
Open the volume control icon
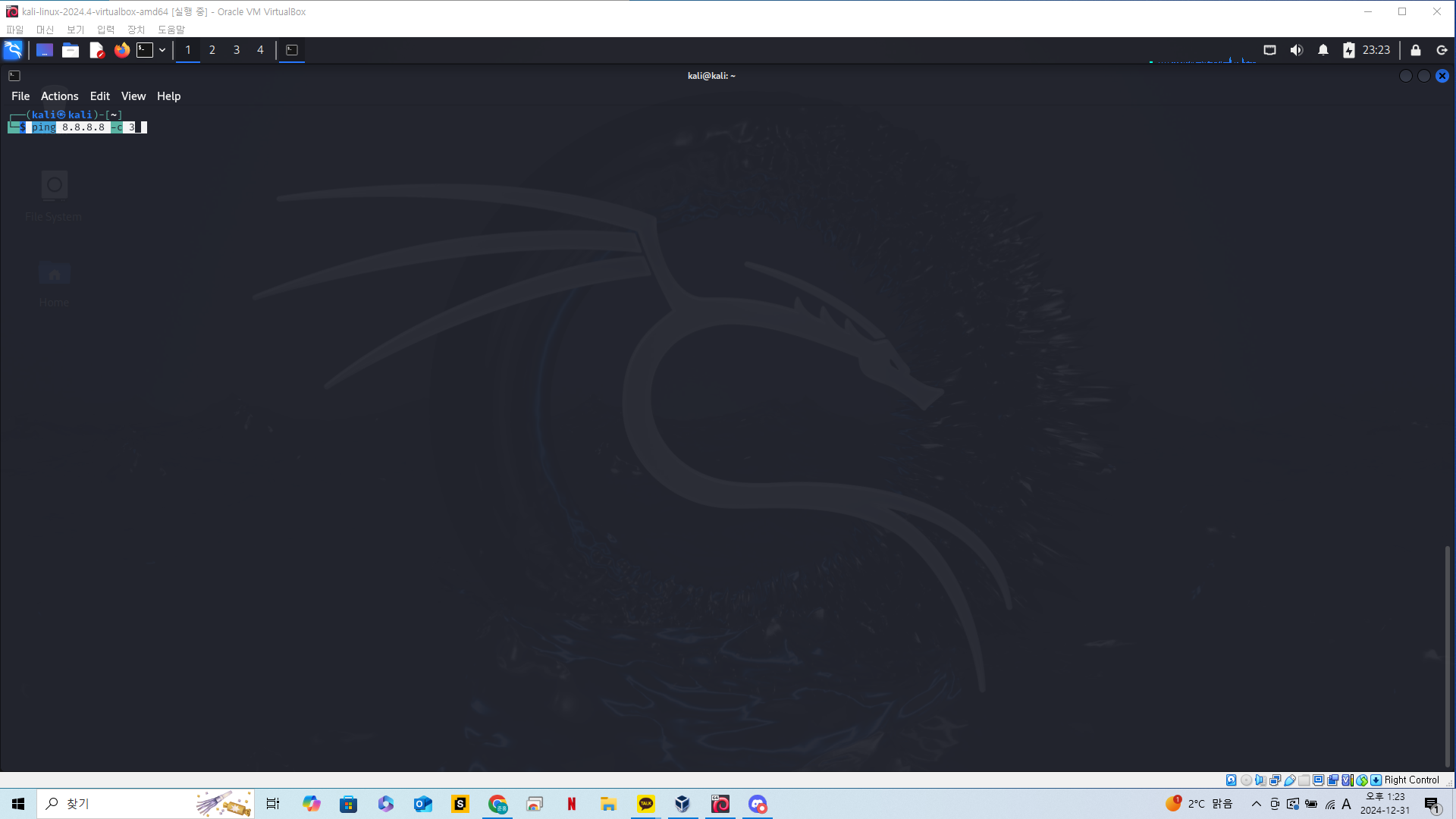(x=1296, y=50)
